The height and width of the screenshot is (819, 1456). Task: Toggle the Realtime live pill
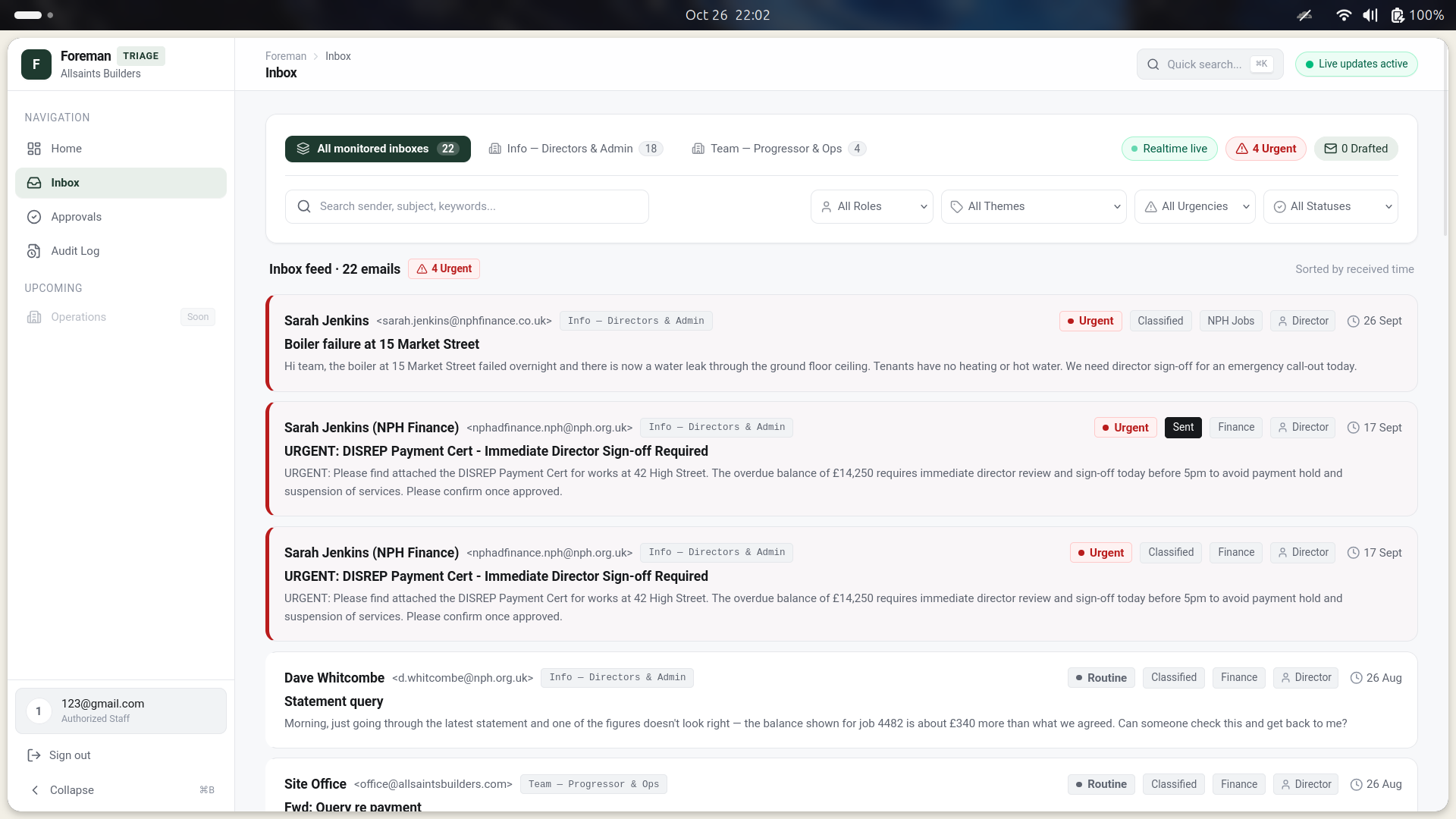(x=1169, y=149)
